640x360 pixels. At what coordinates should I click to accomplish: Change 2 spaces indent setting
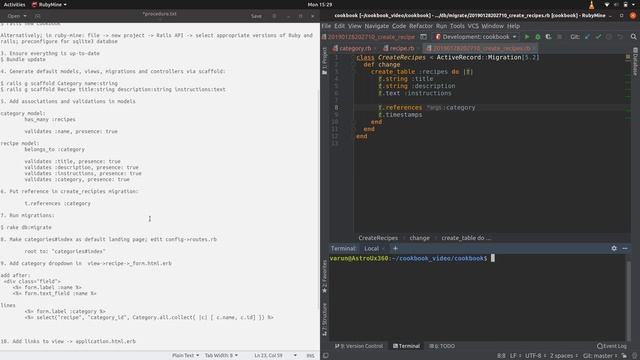pos(564,356)
